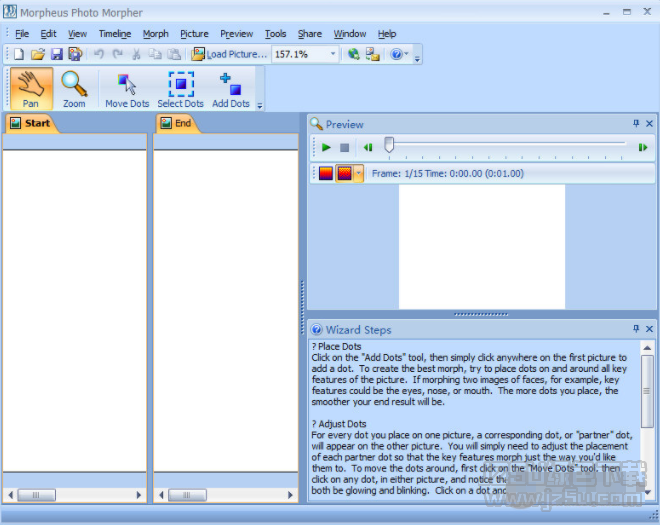Open the View menu
The width and height of the screenshot is (660, 525).
[x=77, y=34]
